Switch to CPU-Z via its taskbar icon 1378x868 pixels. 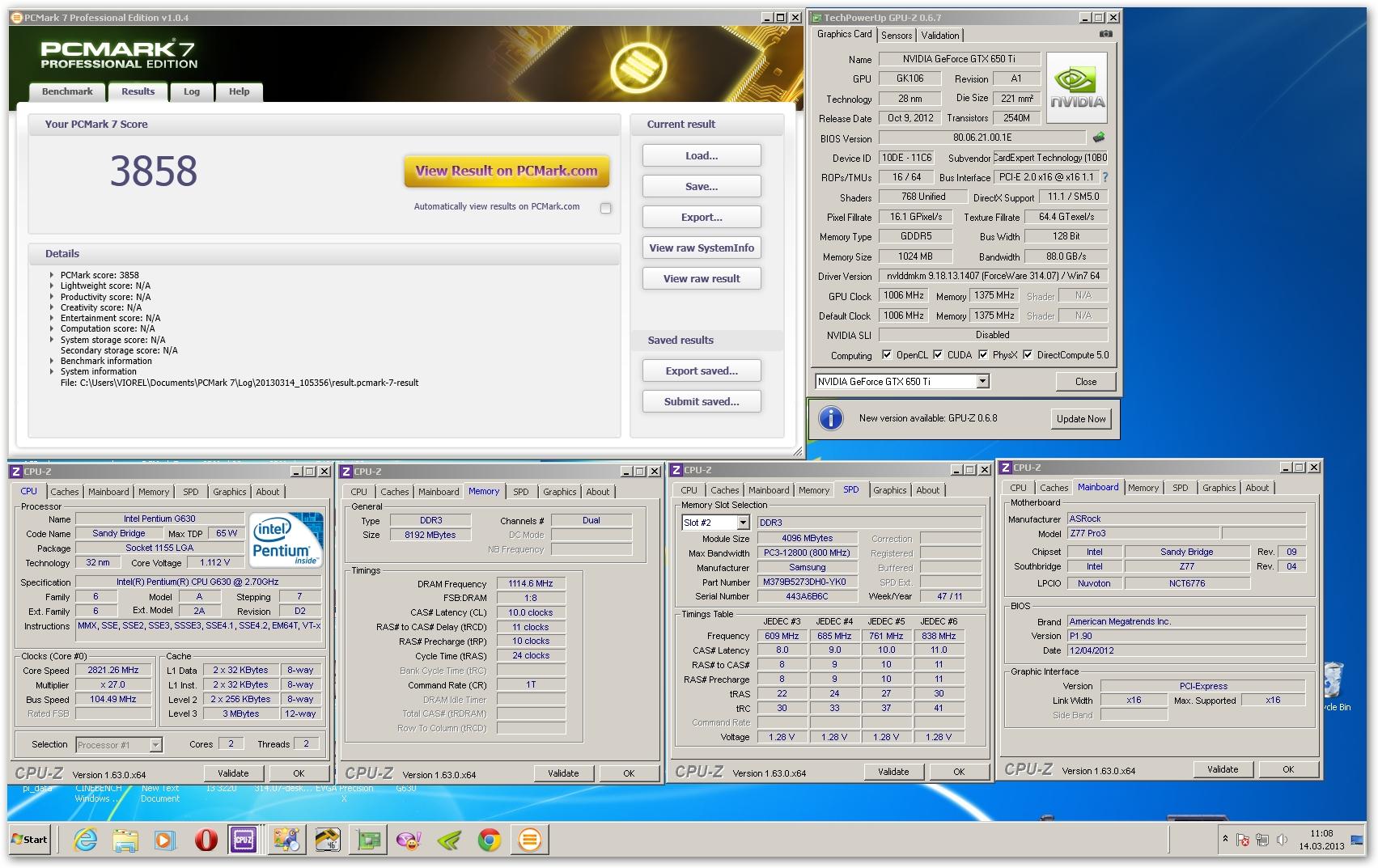tap(244, 840)
